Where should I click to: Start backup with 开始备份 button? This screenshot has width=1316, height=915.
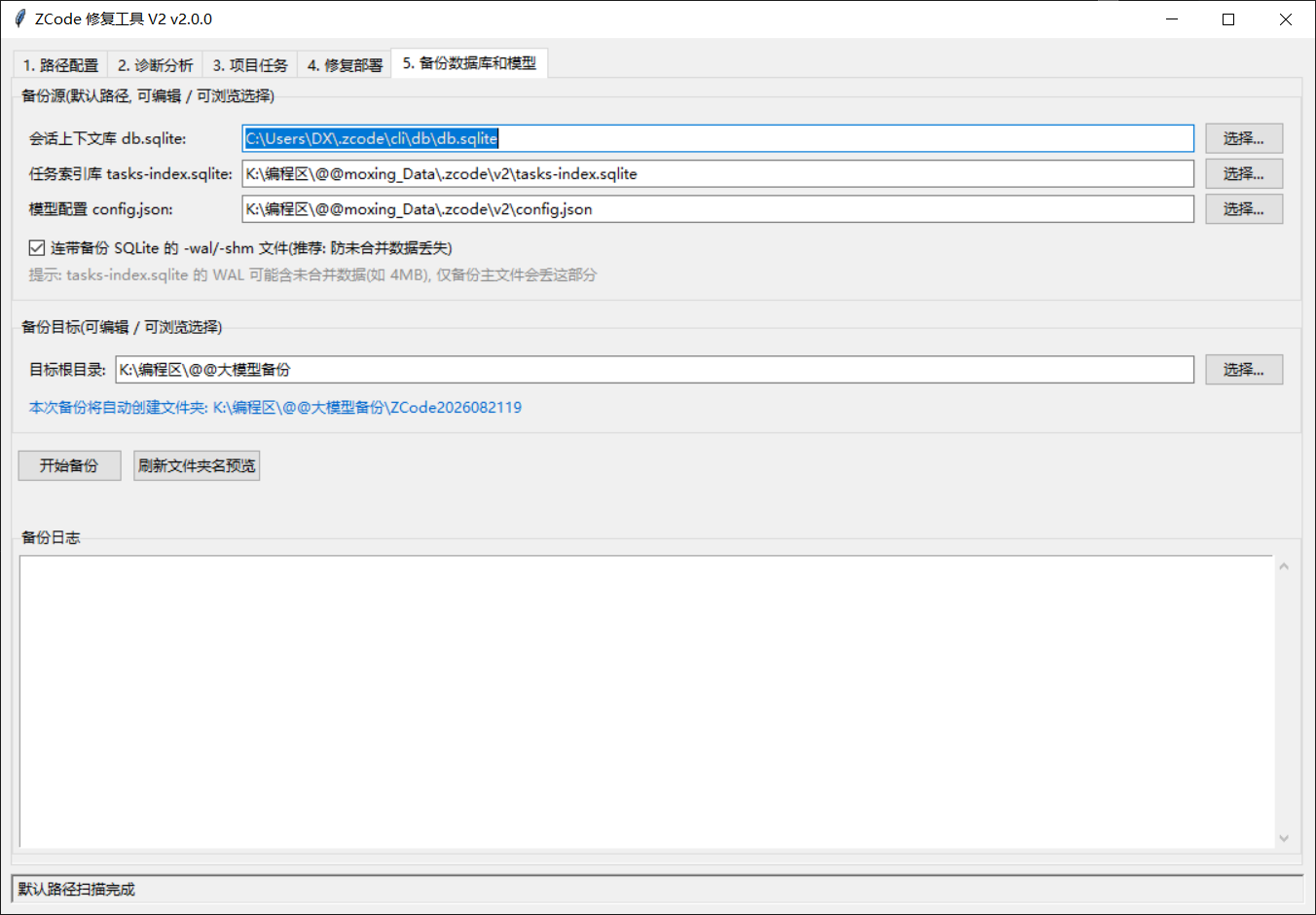(69, 465)
